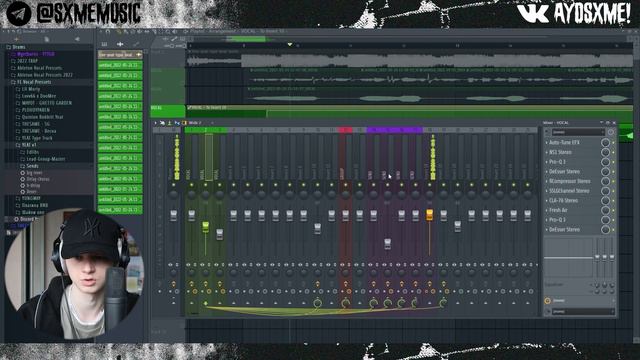This screenshot has width=640, height=360.
Task: Click the Master track volume fader
Action: (173, 215)
